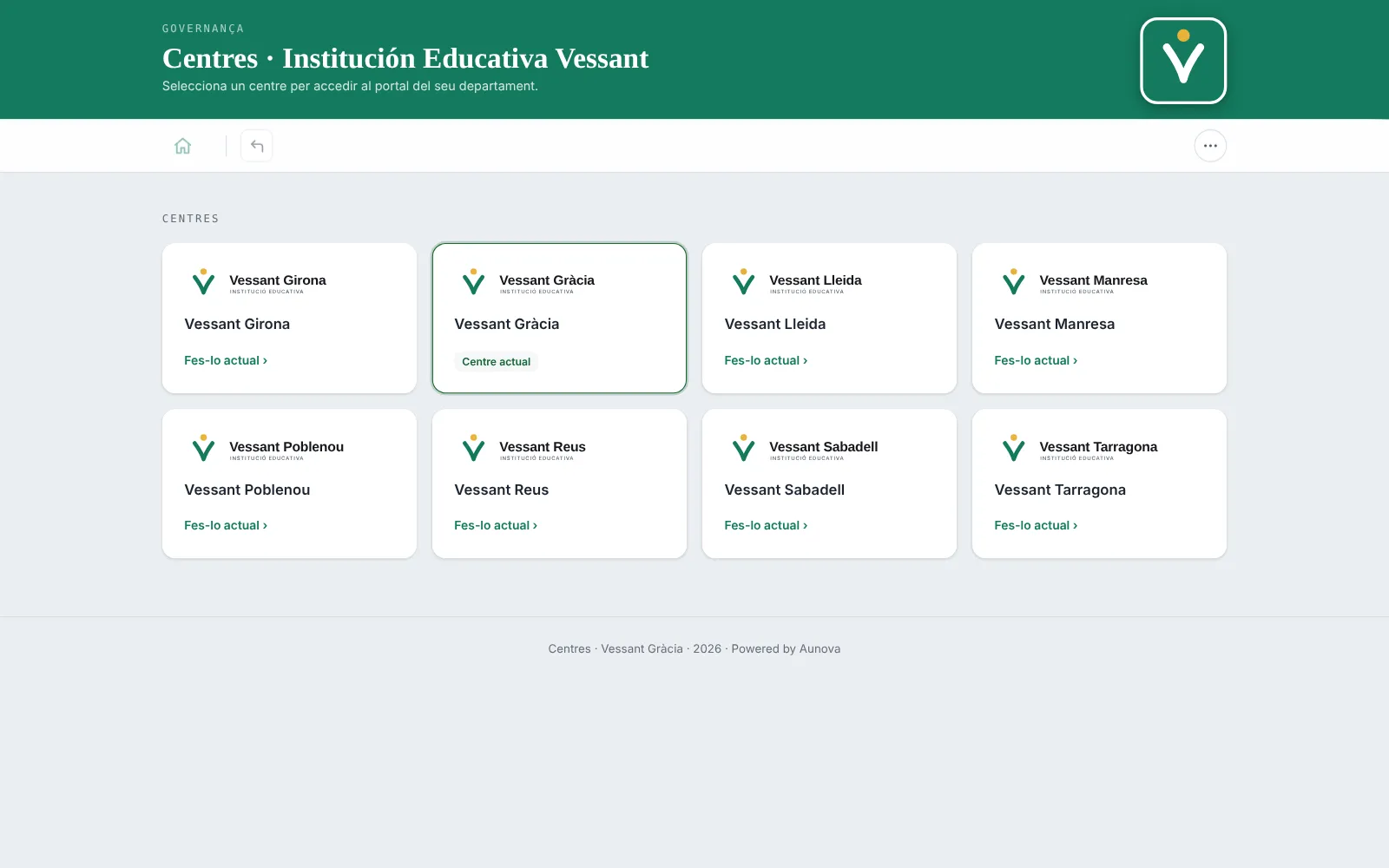
Task: Open the Vessant Reus card title
Action: coord(502,490)
